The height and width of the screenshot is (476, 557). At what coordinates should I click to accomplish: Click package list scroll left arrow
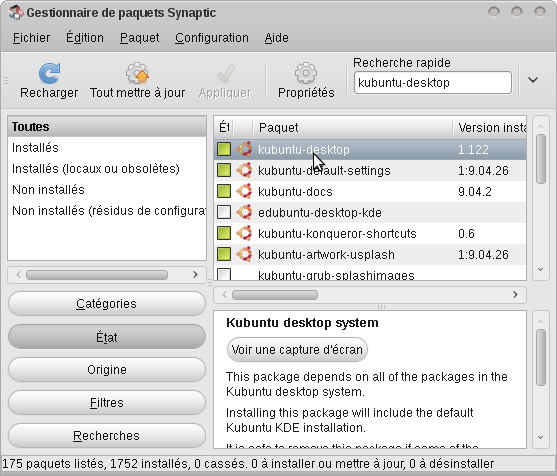click(x=224, y=294)
